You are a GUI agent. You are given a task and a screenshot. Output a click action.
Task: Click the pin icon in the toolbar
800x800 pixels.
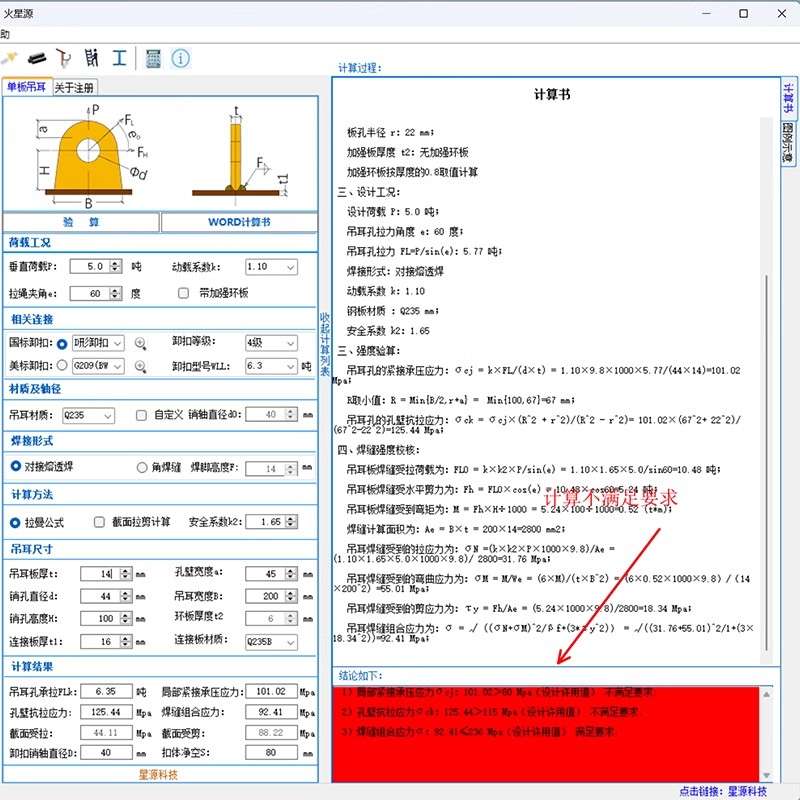pyautogui.click(x=10, y=58)
